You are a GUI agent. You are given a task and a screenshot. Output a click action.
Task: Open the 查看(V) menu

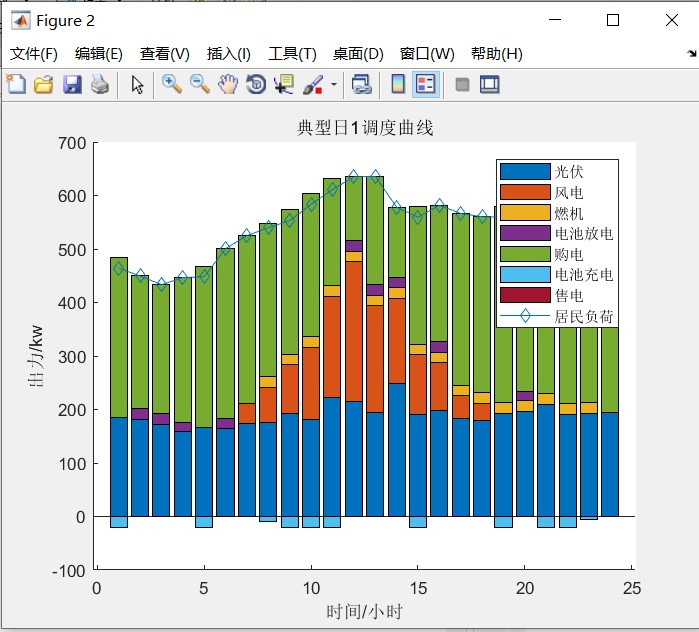click(164, 54)
